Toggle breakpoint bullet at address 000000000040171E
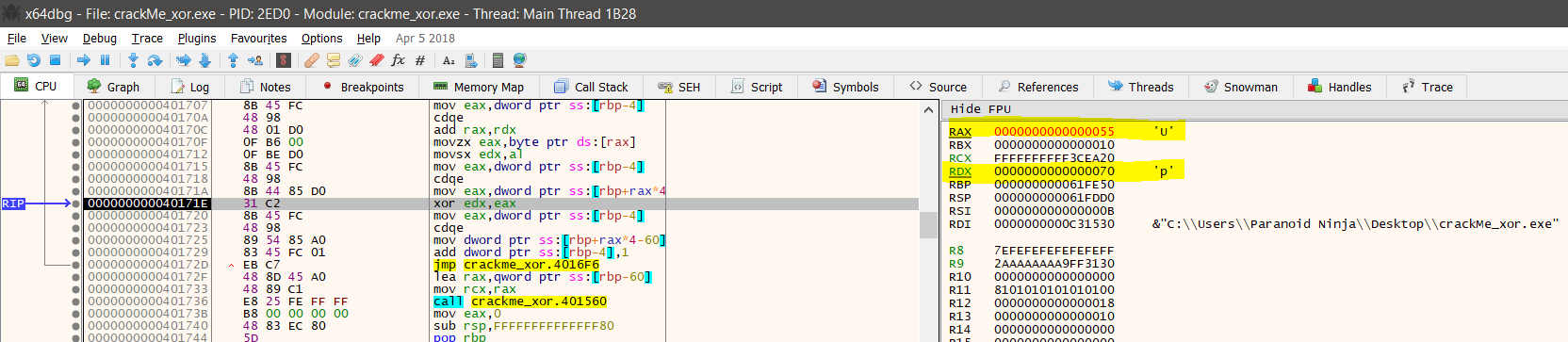 pos(76,203)
